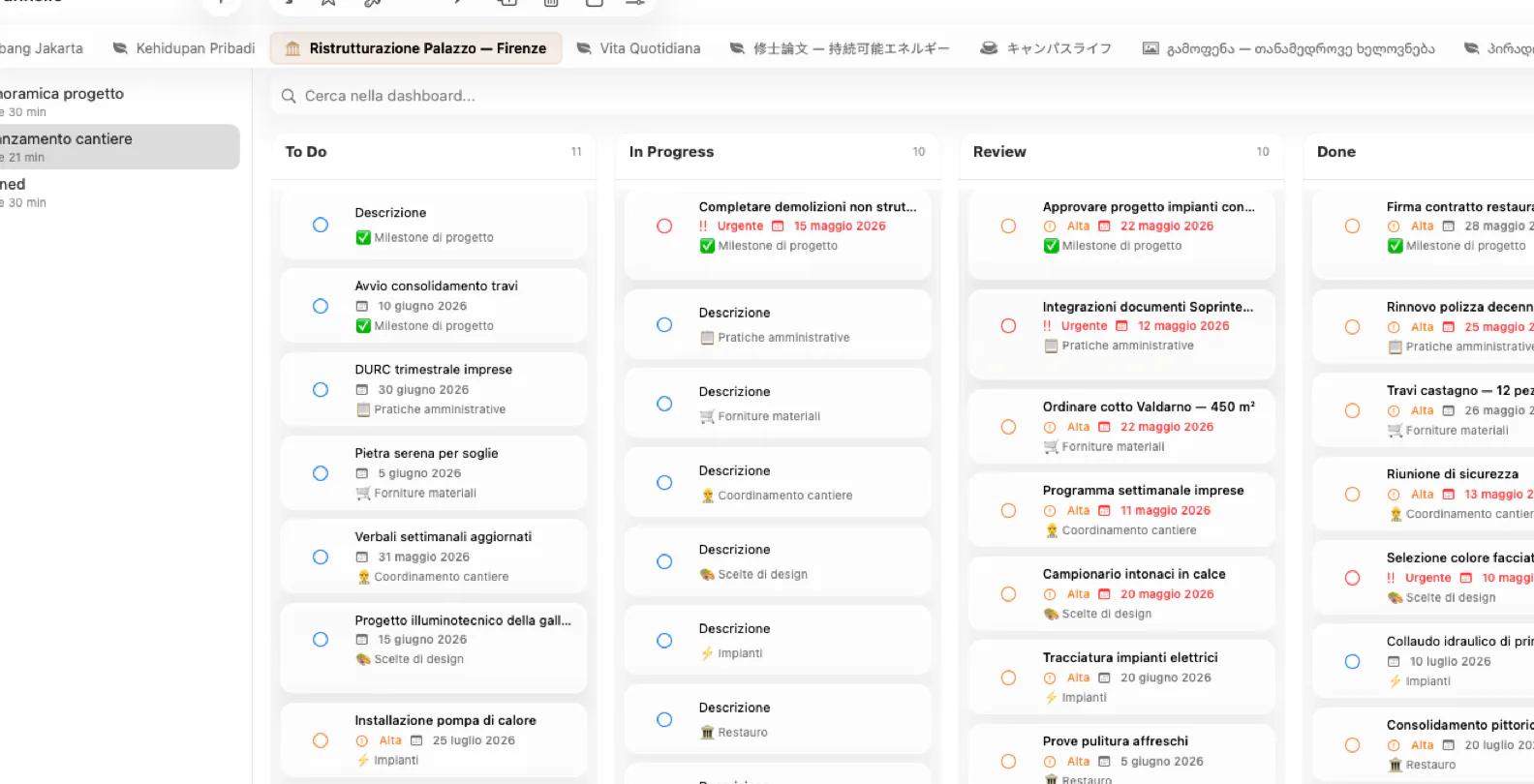
Task: Click the calendar icon next to 10 giugno 2026
Action: (x=362, y=306)
